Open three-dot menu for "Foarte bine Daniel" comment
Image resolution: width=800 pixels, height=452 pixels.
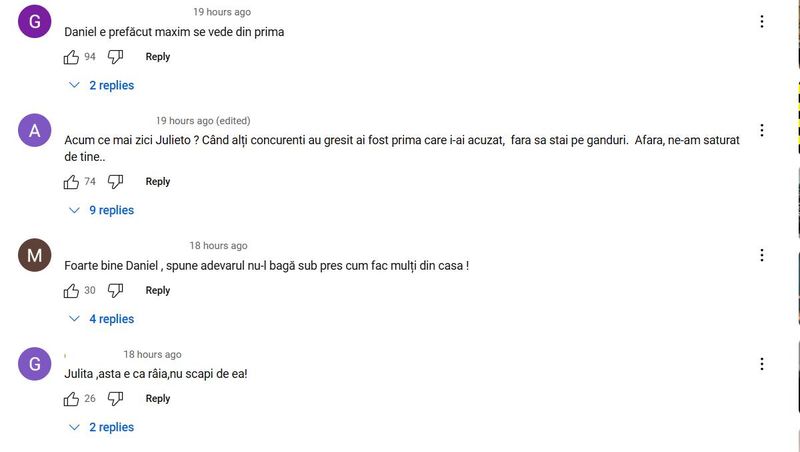point(762,255)
